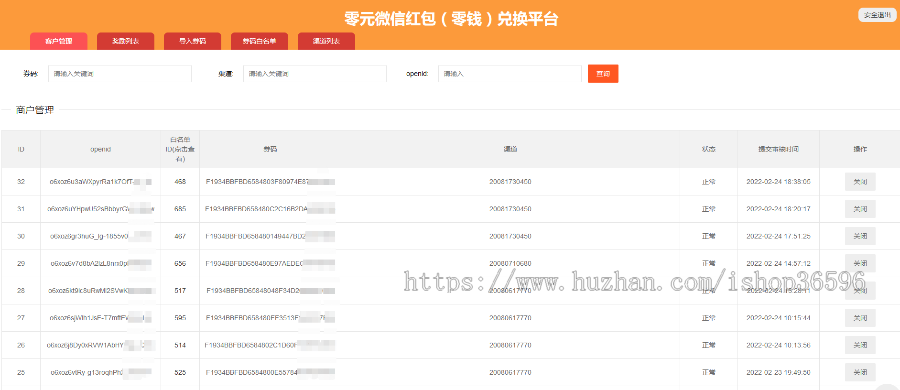The height and width of the screenshot is (390, 900).
Task: View whitelist ID 525
Action: point(180,373)
